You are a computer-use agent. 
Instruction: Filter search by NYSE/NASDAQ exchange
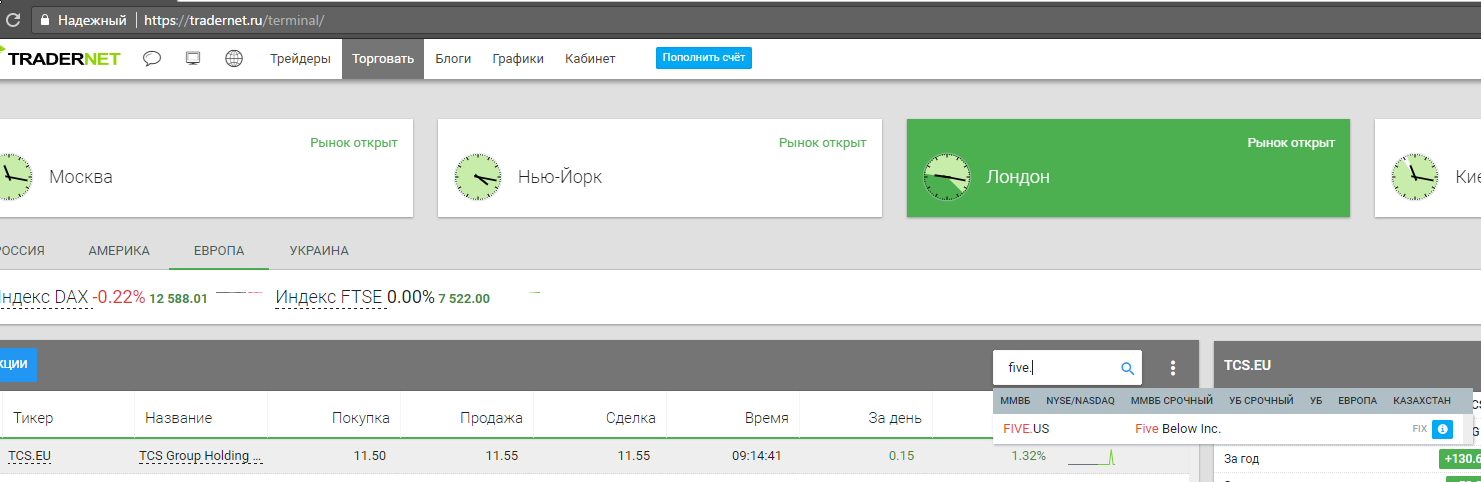[1080, 400]
